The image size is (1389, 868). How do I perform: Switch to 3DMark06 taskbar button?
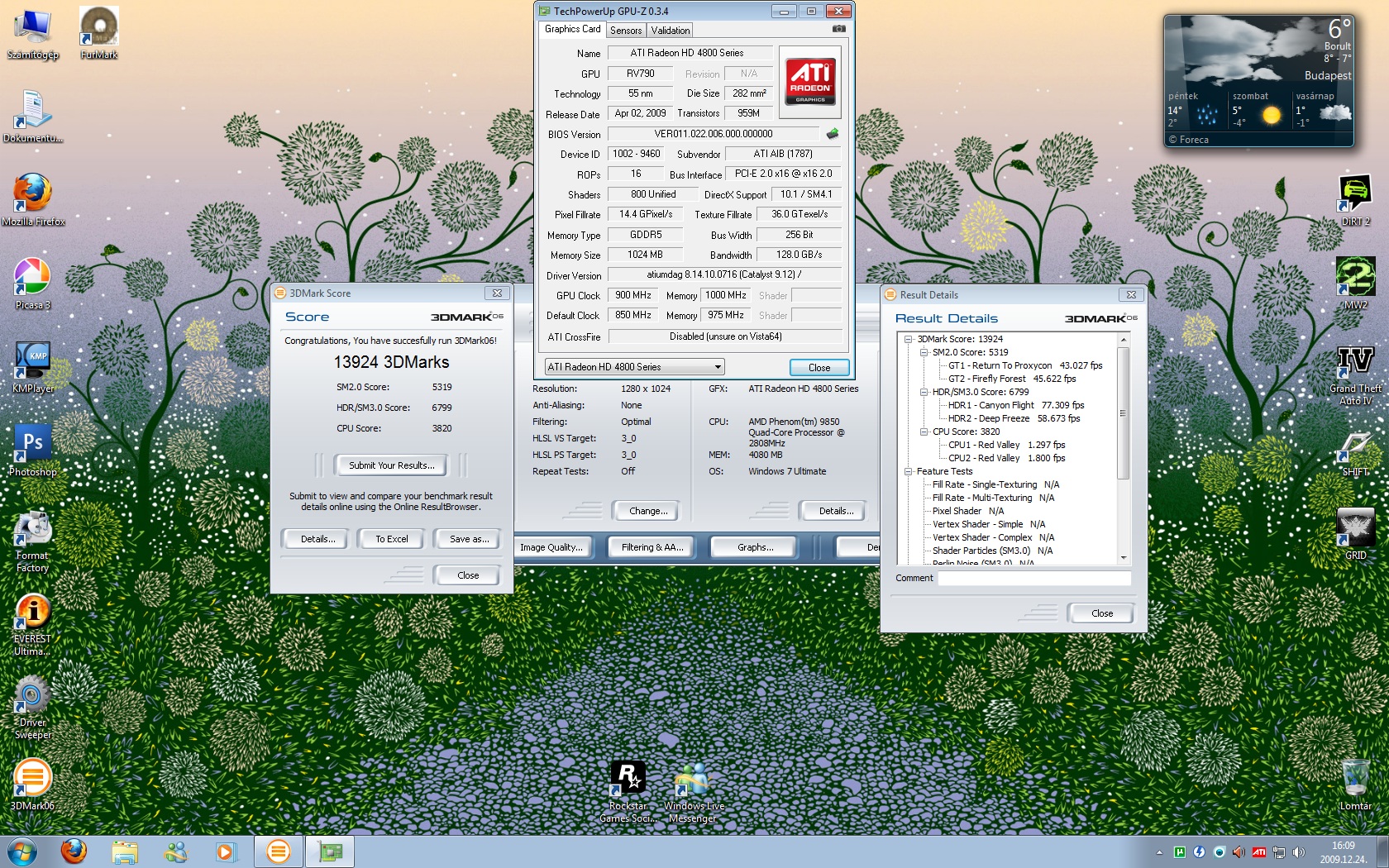pos(279,851)
